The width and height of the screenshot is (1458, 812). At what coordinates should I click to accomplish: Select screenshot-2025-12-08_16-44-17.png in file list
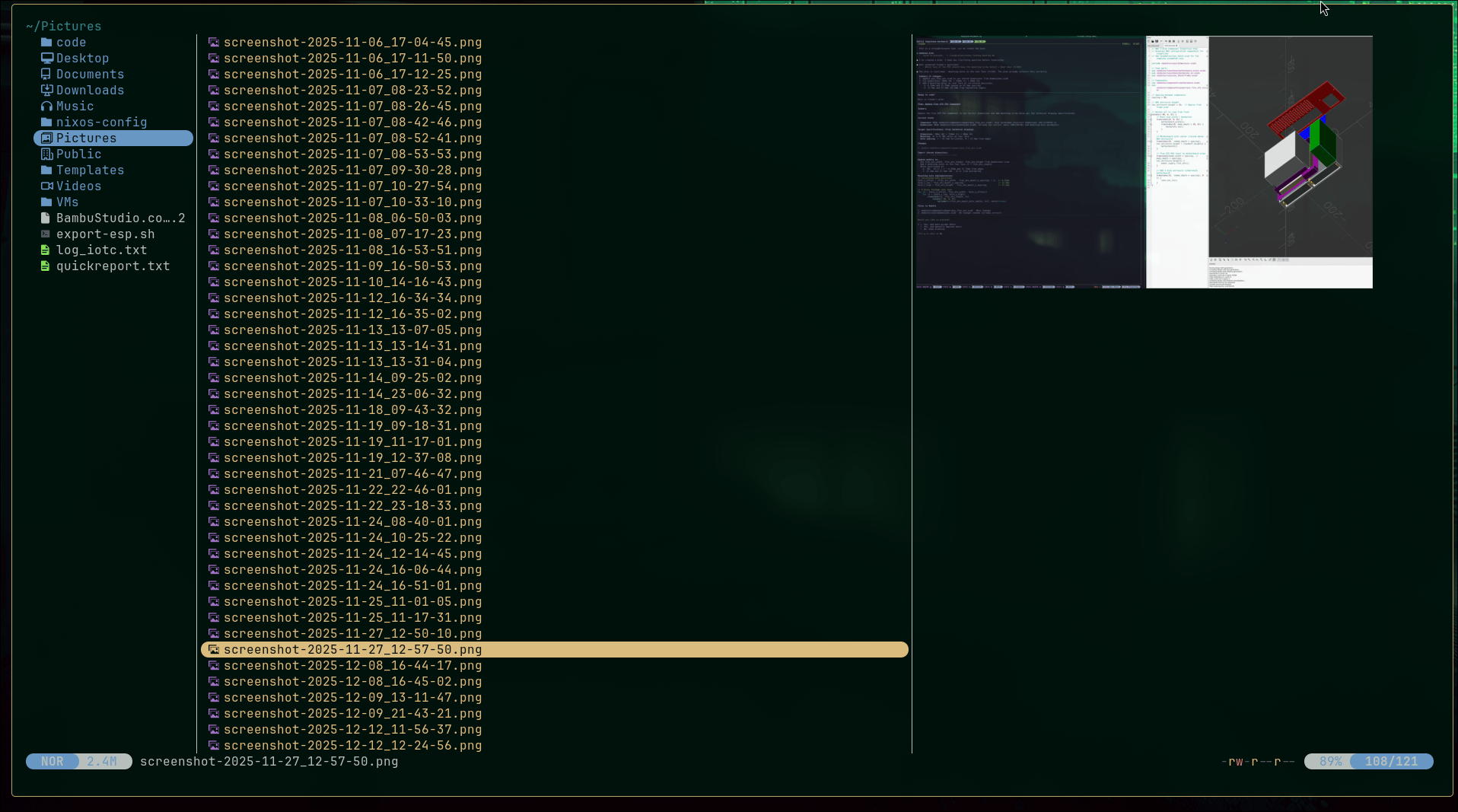[x=352, y=665]
